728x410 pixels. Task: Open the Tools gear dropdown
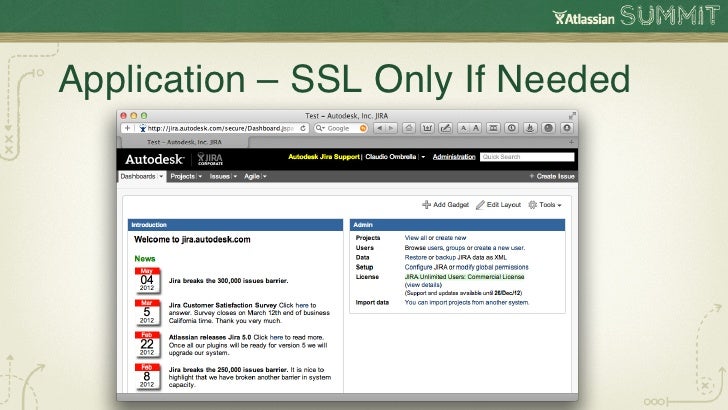545,205
